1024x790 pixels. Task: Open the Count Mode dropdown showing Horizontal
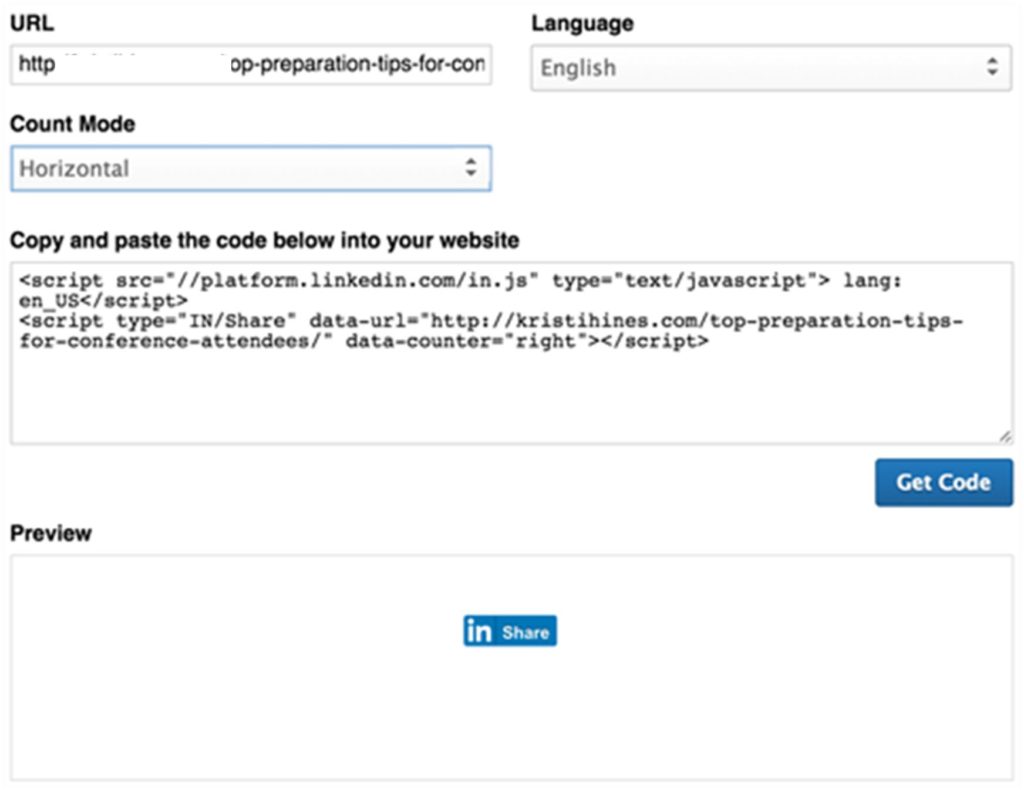click(x=251, y=168)
